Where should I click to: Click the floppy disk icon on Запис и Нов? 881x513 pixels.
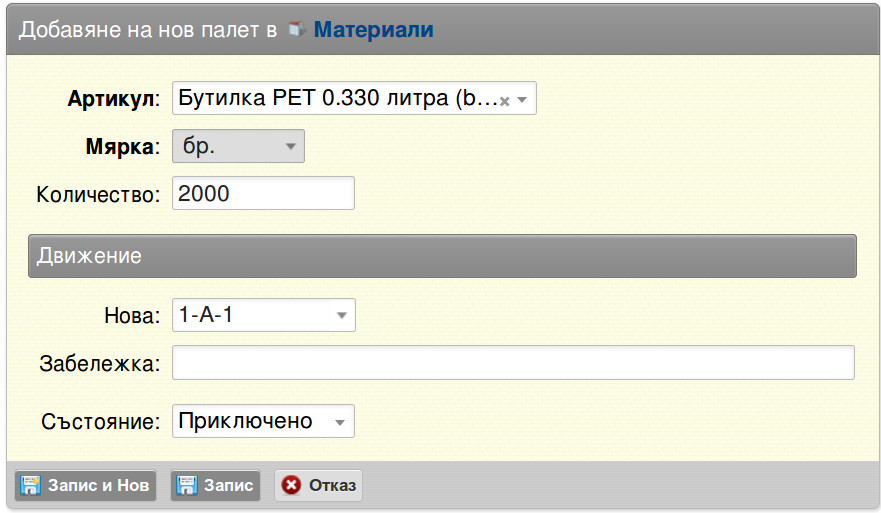(x=30, y=485)
